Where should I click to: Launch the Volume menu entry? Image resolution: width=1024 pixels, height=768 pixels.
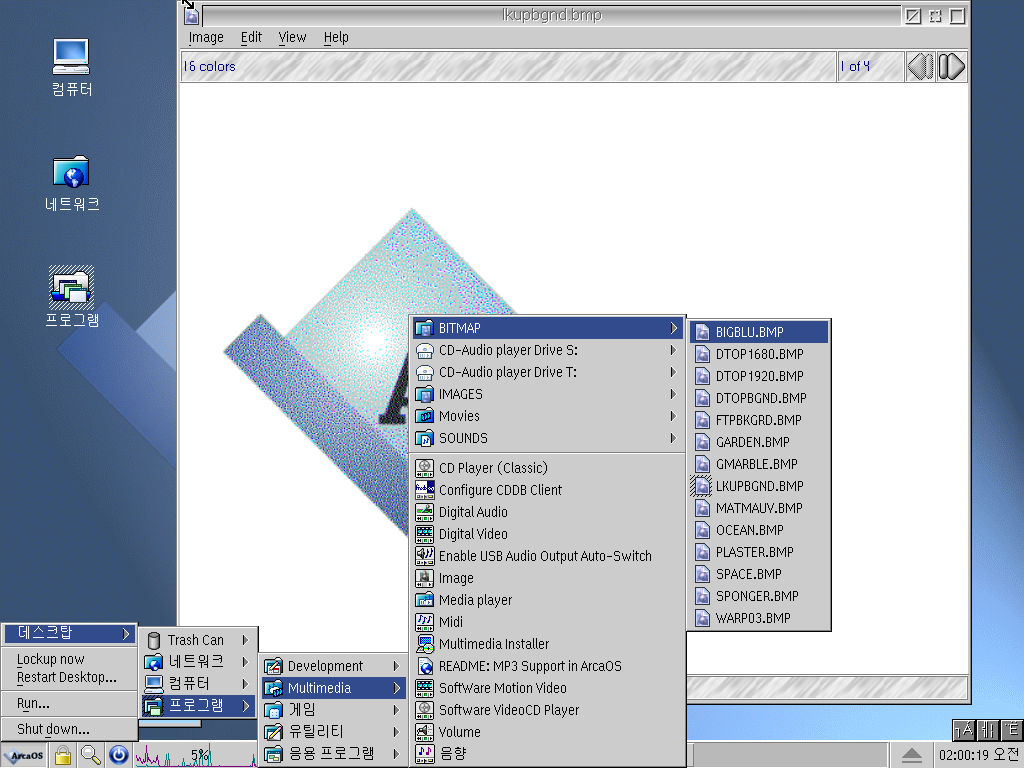[x=459, y=732]
